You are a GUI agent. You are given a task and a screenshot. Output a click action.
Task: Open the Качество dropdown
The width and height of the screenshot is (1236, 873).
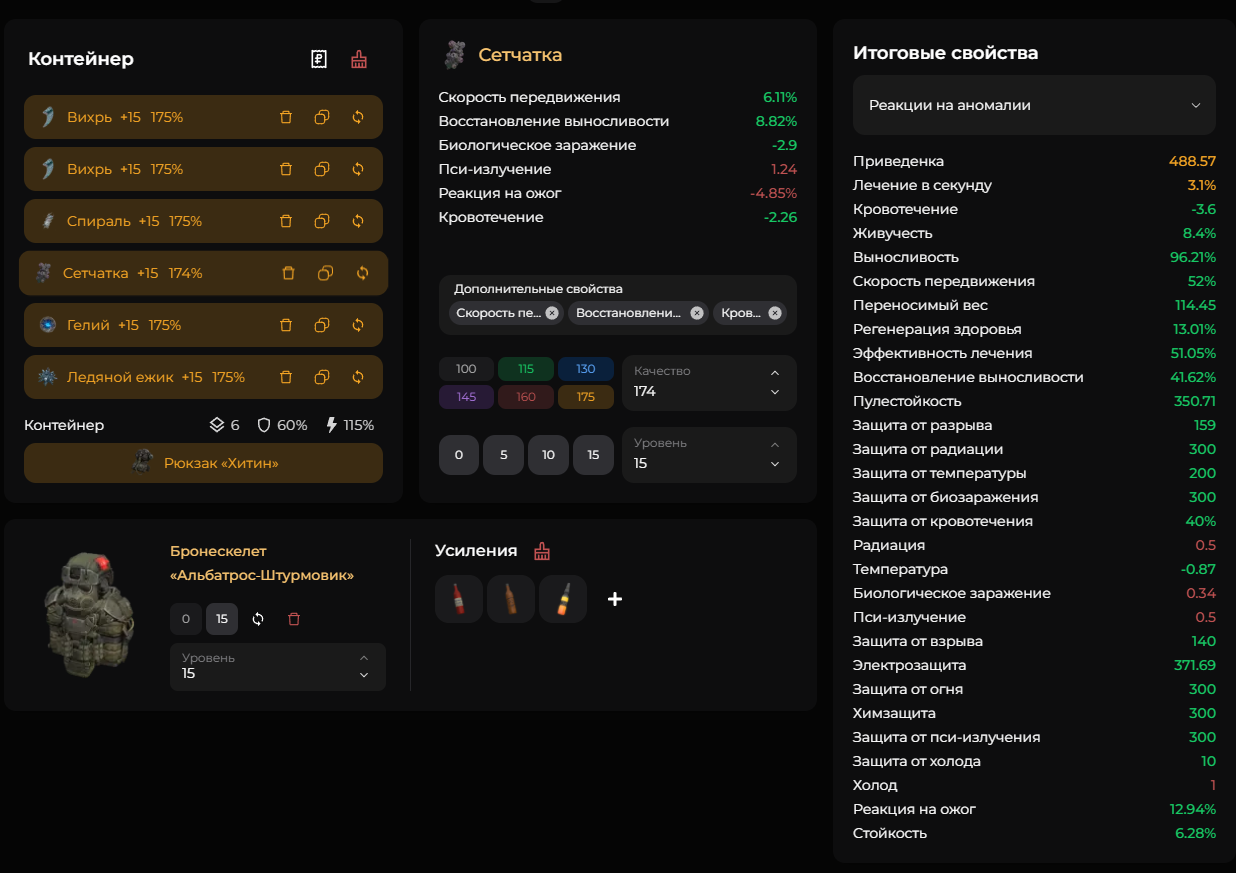click(709, 382)
